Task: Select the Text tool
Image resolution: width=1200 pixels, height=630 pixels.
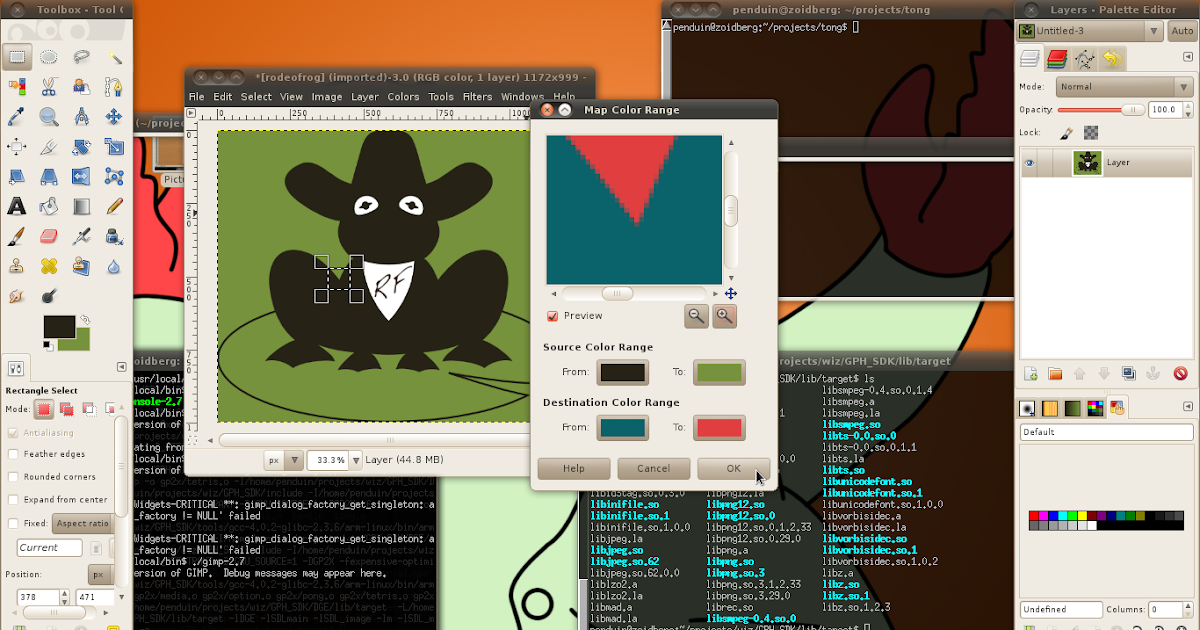Action: click(16, 206)
